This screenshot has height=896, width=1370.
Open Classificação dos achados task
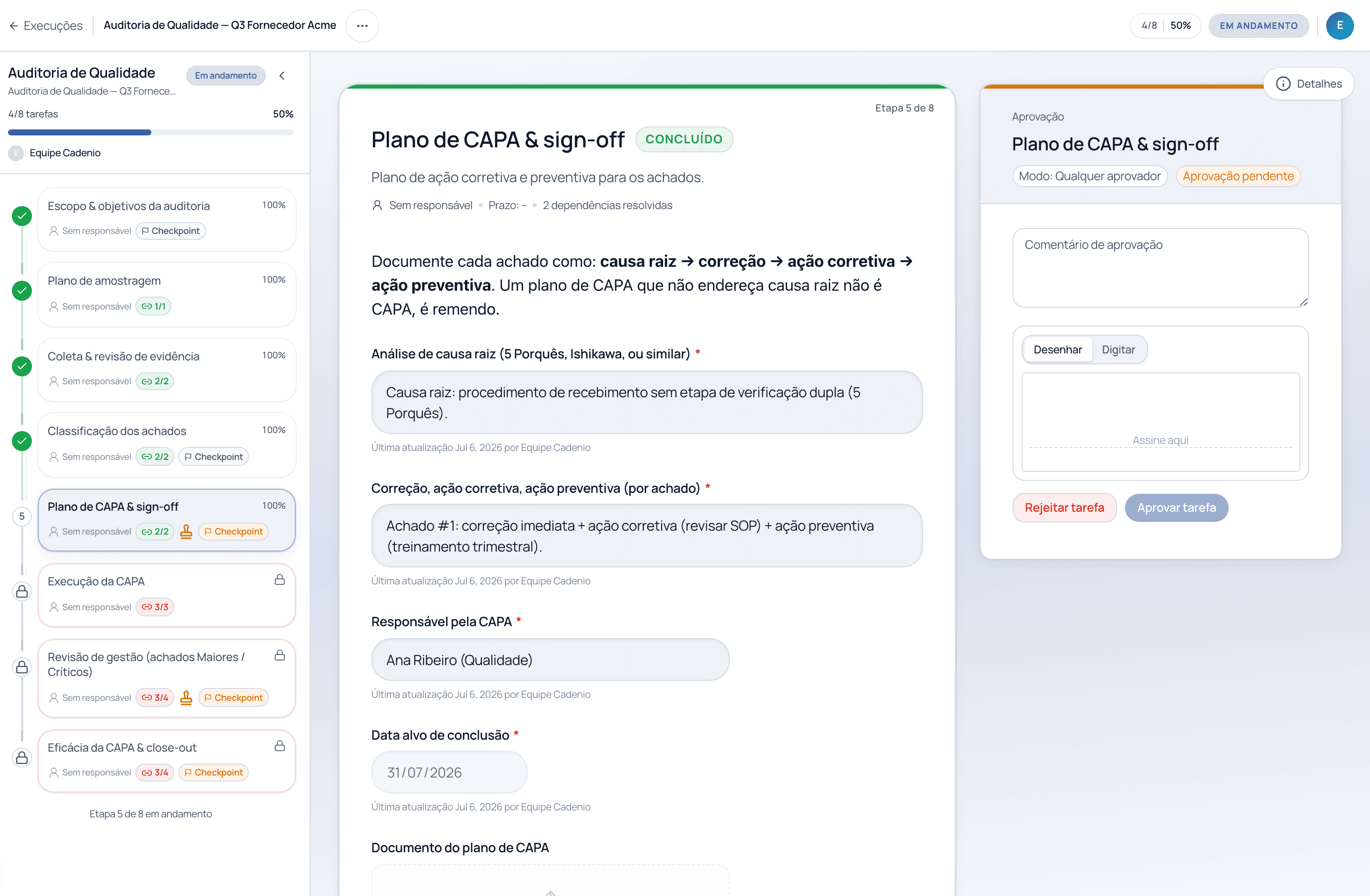[x=166, y=445]
